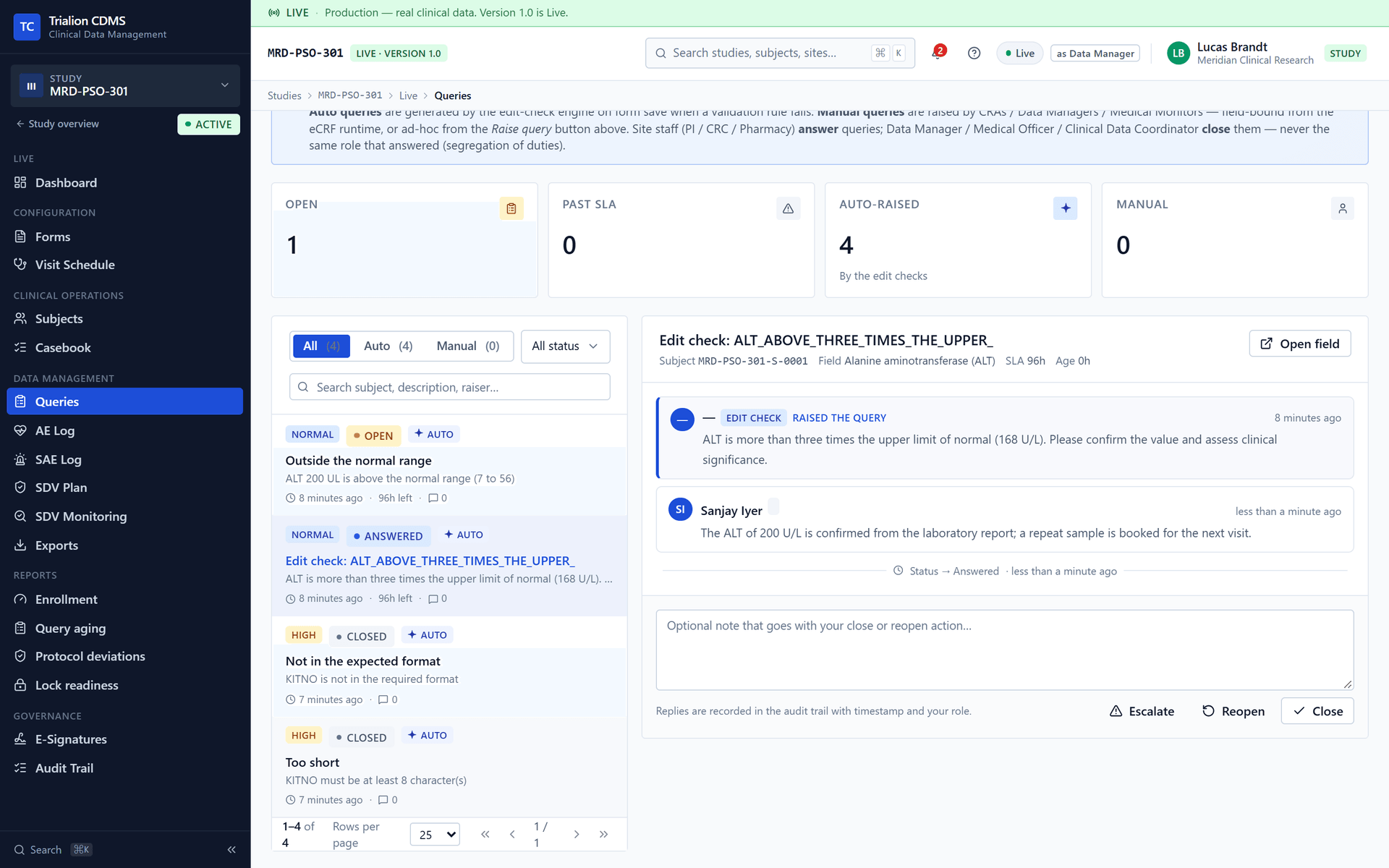
Task: Click the Escalate button
Action: coord(1142,711)
